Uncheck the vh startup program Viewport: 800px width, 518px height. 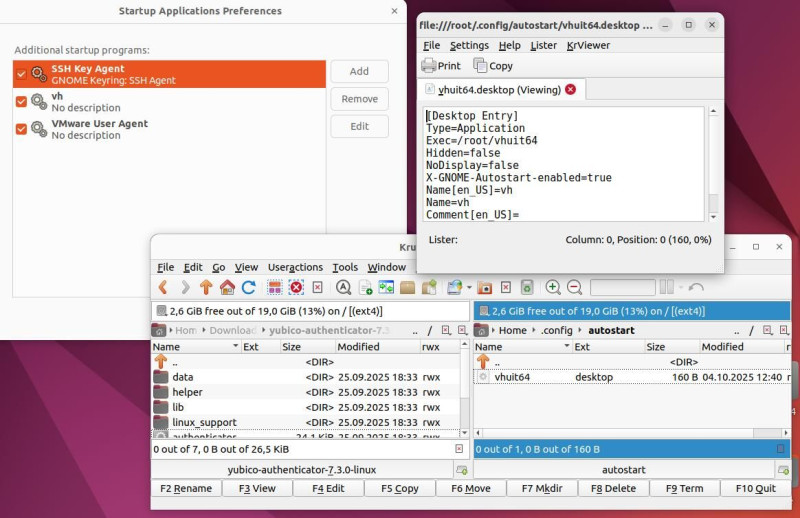click(21, 102)
